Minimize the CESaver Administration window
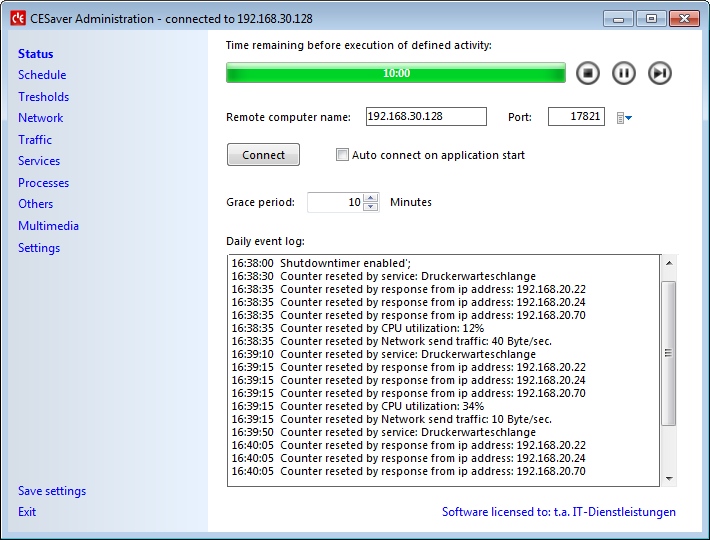The width and height of the screenshot is (710, 540). (x=619, y=19)
